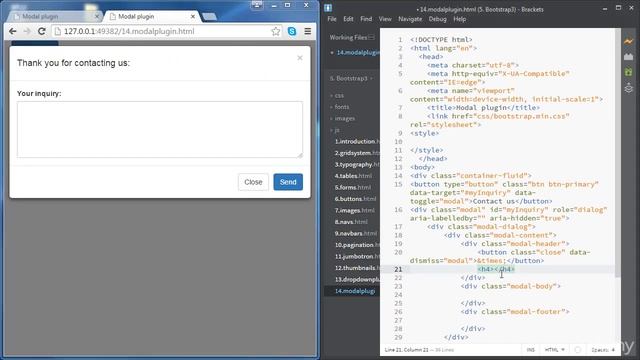Viewport: 640px width, 360px height.
Task: Click the modal textarea grip handle
Action: point(300,155)
